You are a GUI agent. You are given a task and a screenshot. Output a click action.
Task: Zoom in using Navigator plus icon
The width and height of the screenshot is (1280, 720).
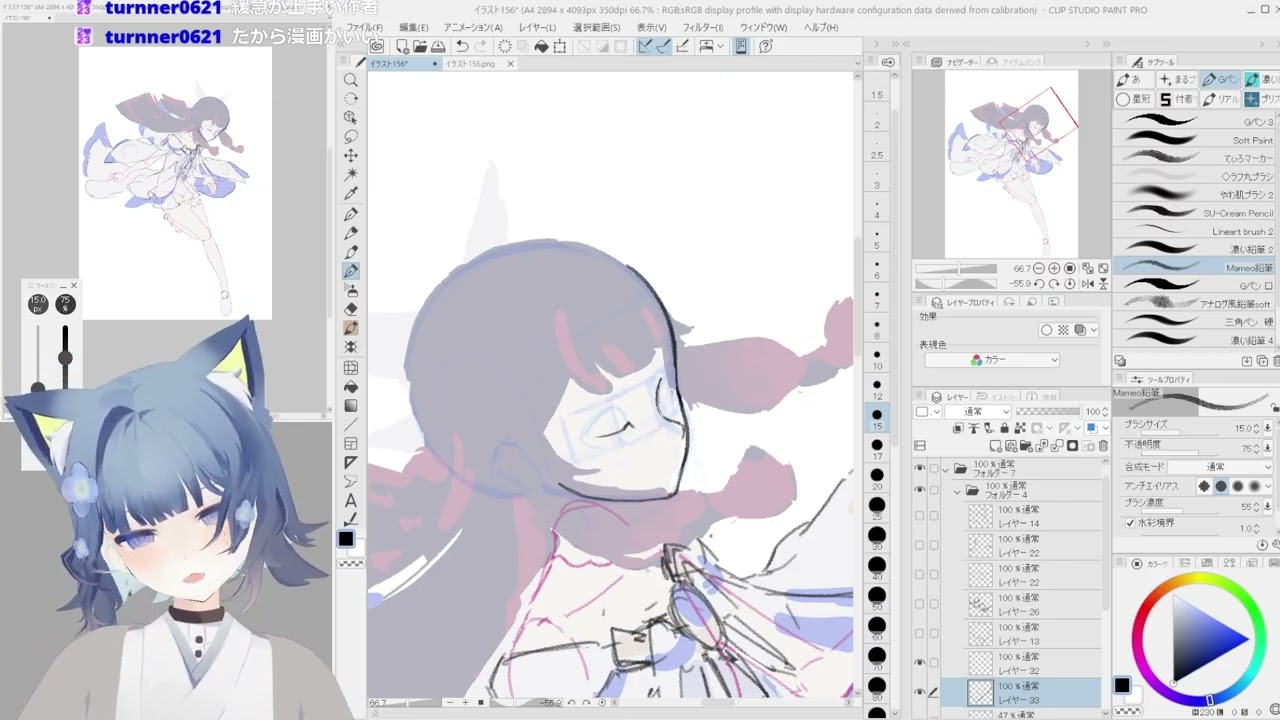(x=1054, y=268)
